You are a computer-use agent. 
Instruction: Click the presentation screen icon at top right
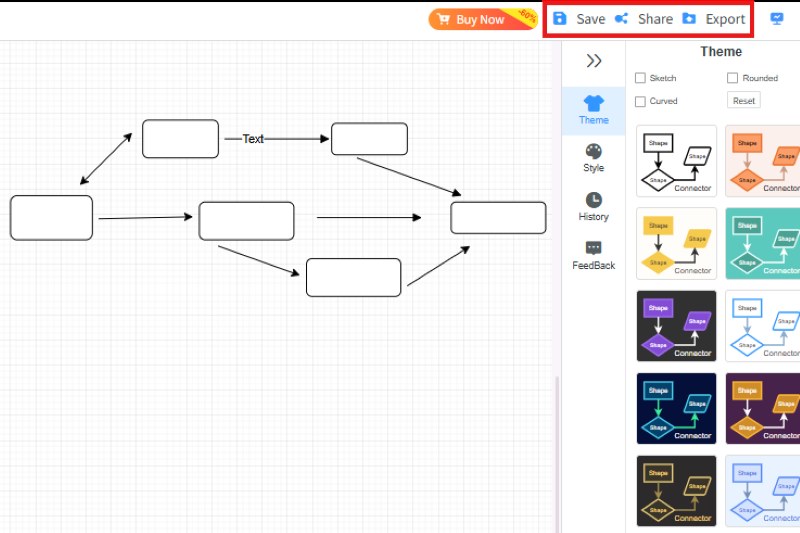(777, 19)
